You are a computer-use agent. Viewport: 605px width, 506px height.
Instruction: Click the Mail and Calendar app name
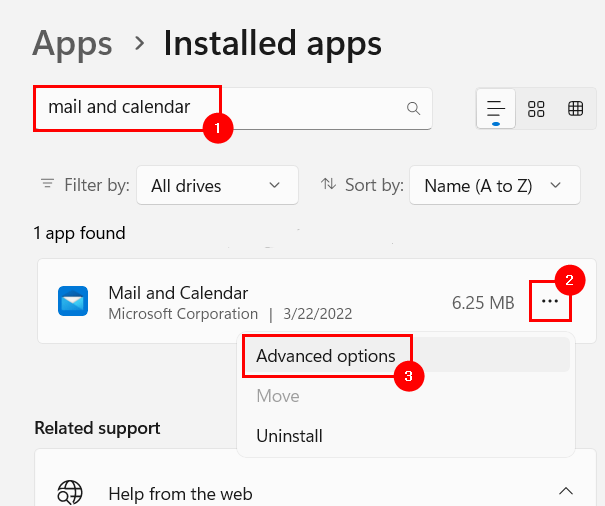178,293
